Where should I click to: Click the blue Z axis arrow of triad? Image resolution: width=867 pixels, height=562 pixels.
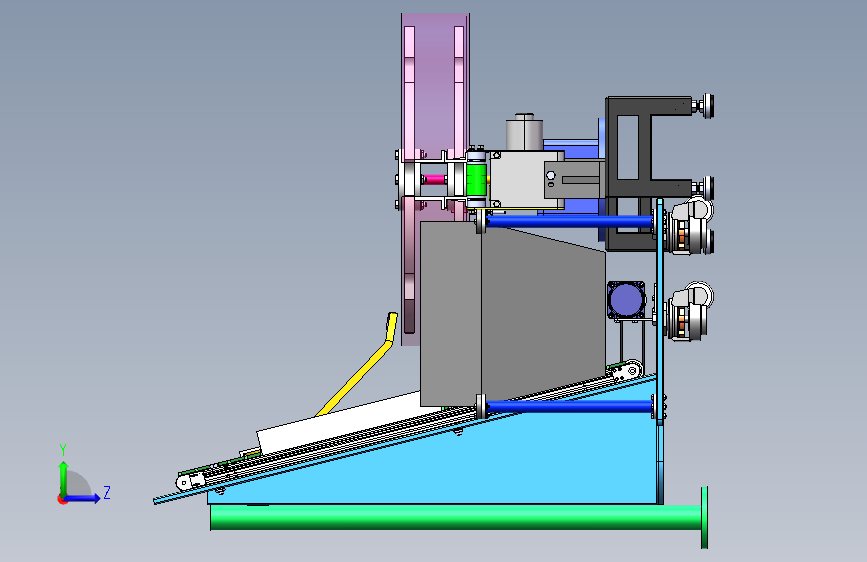83,498
